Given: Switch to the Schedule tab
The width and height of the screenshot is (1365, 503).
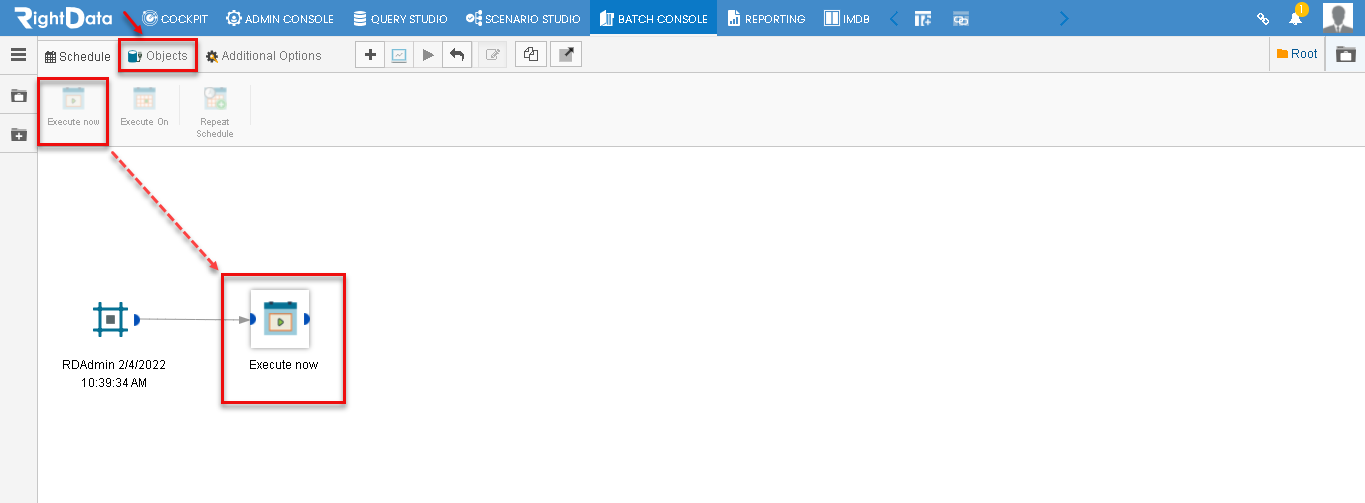Looking at the screenshot, I should 78,56.
